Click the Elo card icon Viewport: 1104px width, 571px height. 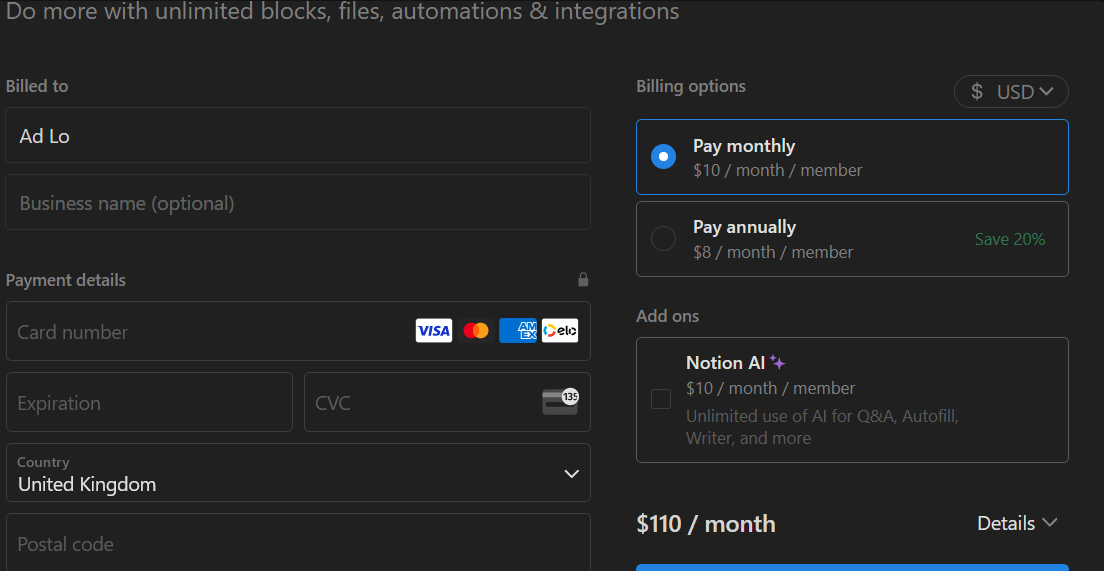click(560, 331)
